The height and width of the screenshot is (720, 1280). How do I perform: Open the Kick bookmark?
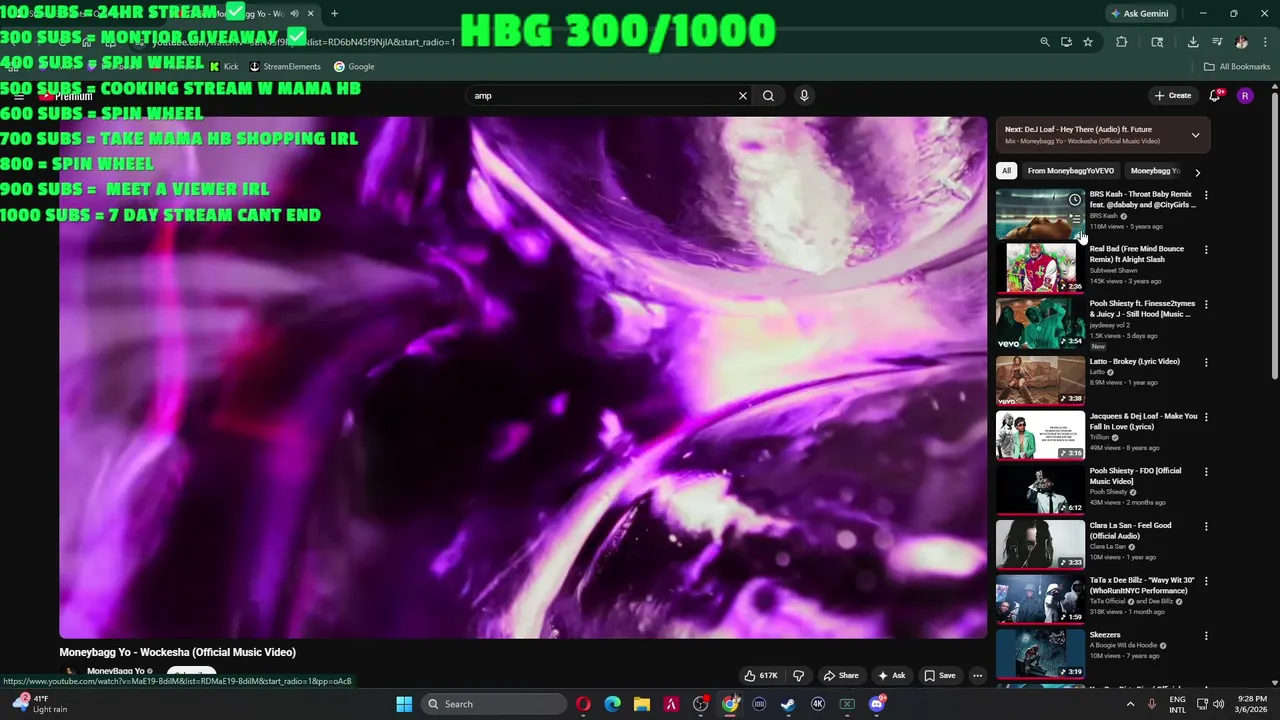pyautogui.click(x=224, y=67)
